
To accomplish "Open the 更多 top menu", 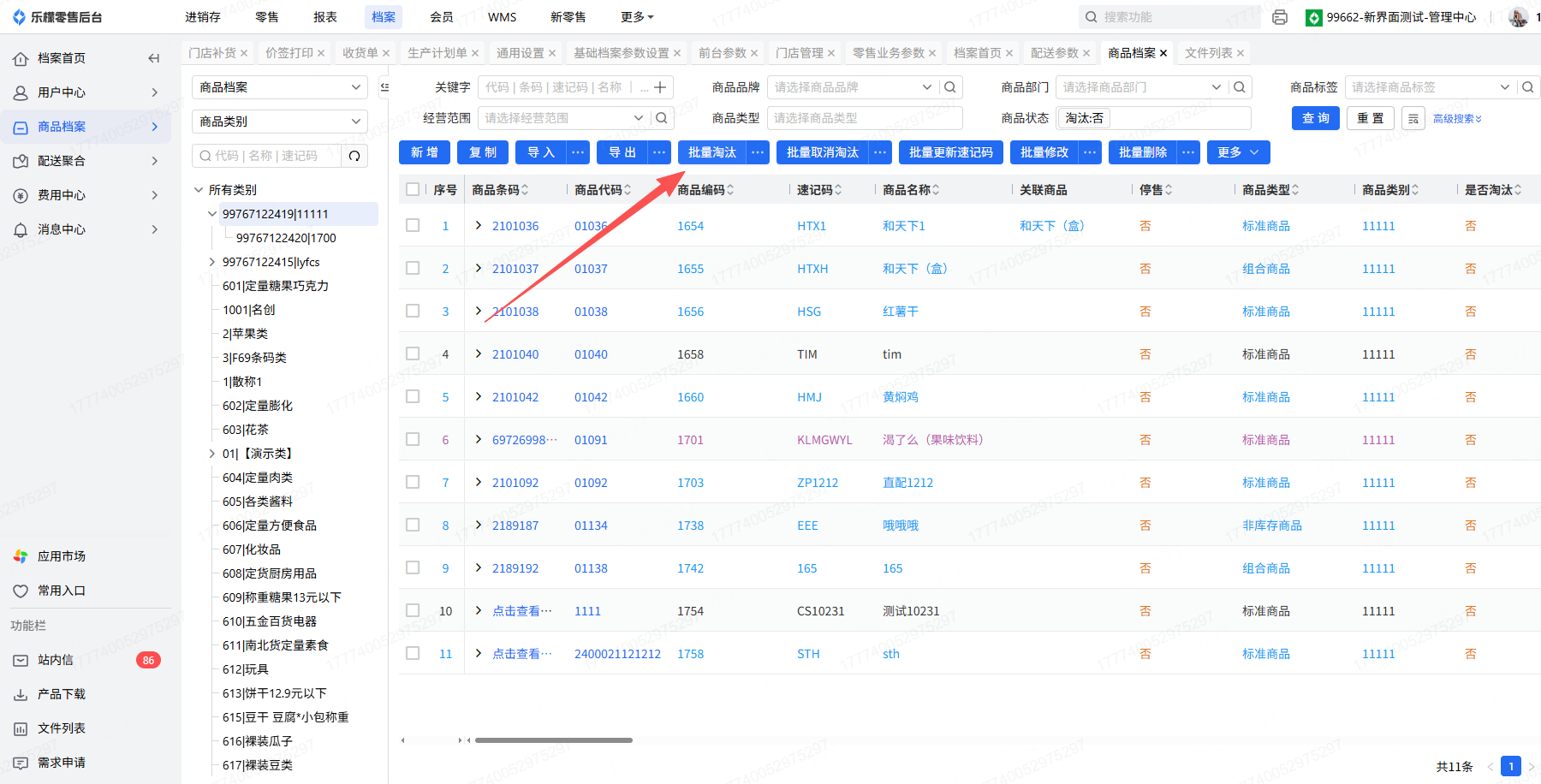I will [637, 17].
